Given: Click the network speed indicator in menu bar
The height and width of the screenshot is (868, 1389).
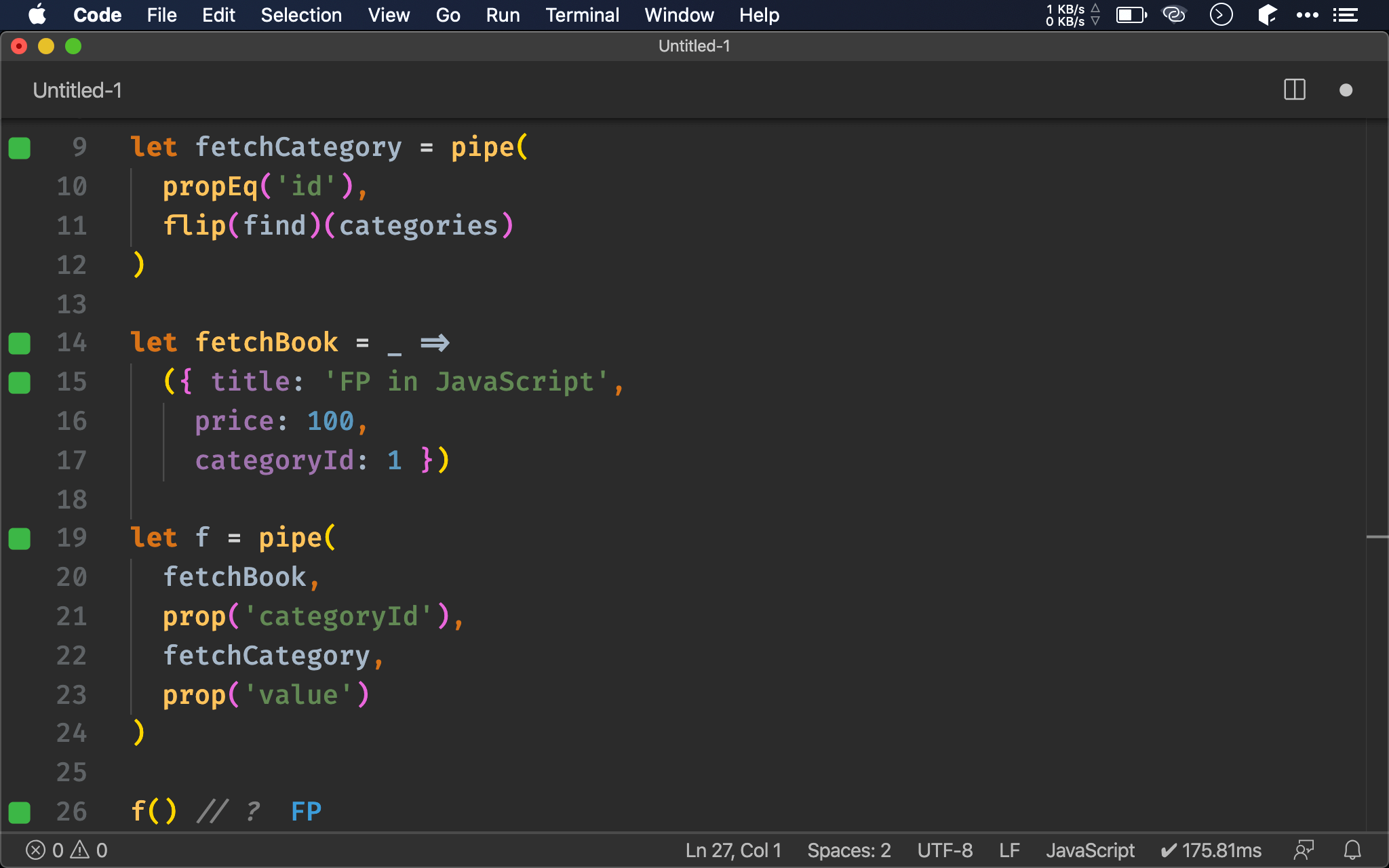Looking at the screenshot, I should [1072, 15].
